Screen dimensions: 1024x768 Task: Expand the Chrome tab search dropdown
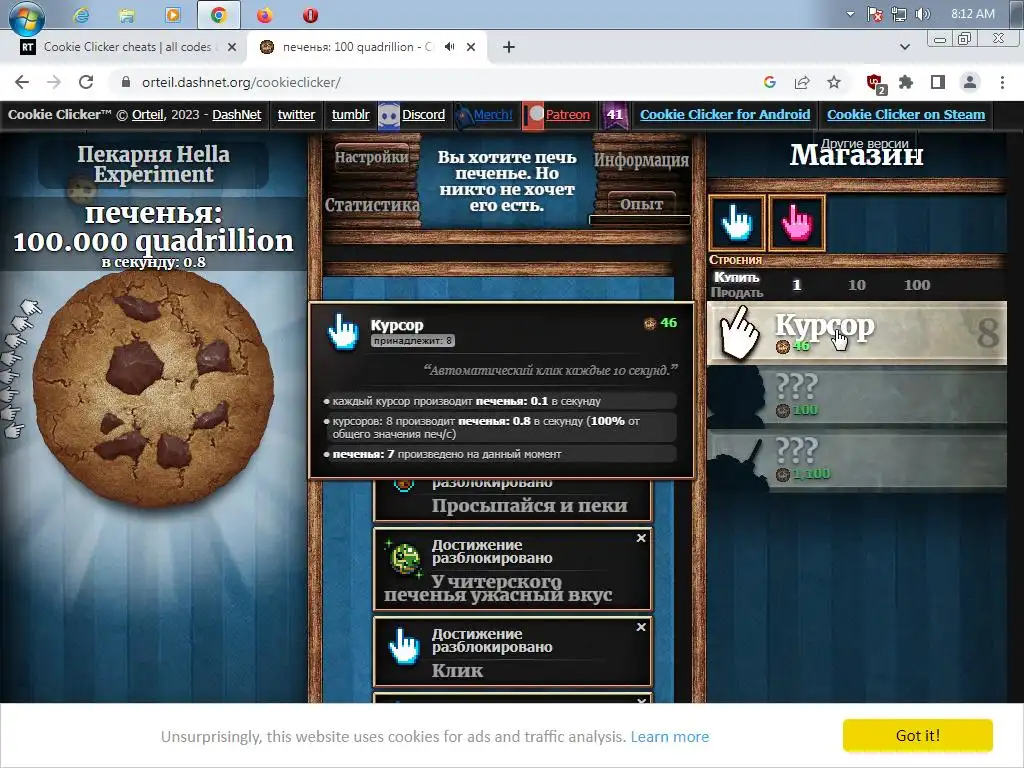pyautogui.click(x=904, y=47)
